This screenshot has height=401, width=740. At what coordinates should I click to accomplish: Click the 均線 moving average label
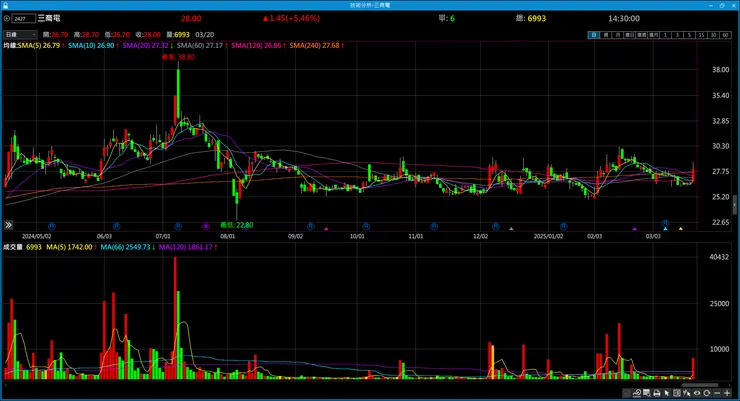[10, 45]
